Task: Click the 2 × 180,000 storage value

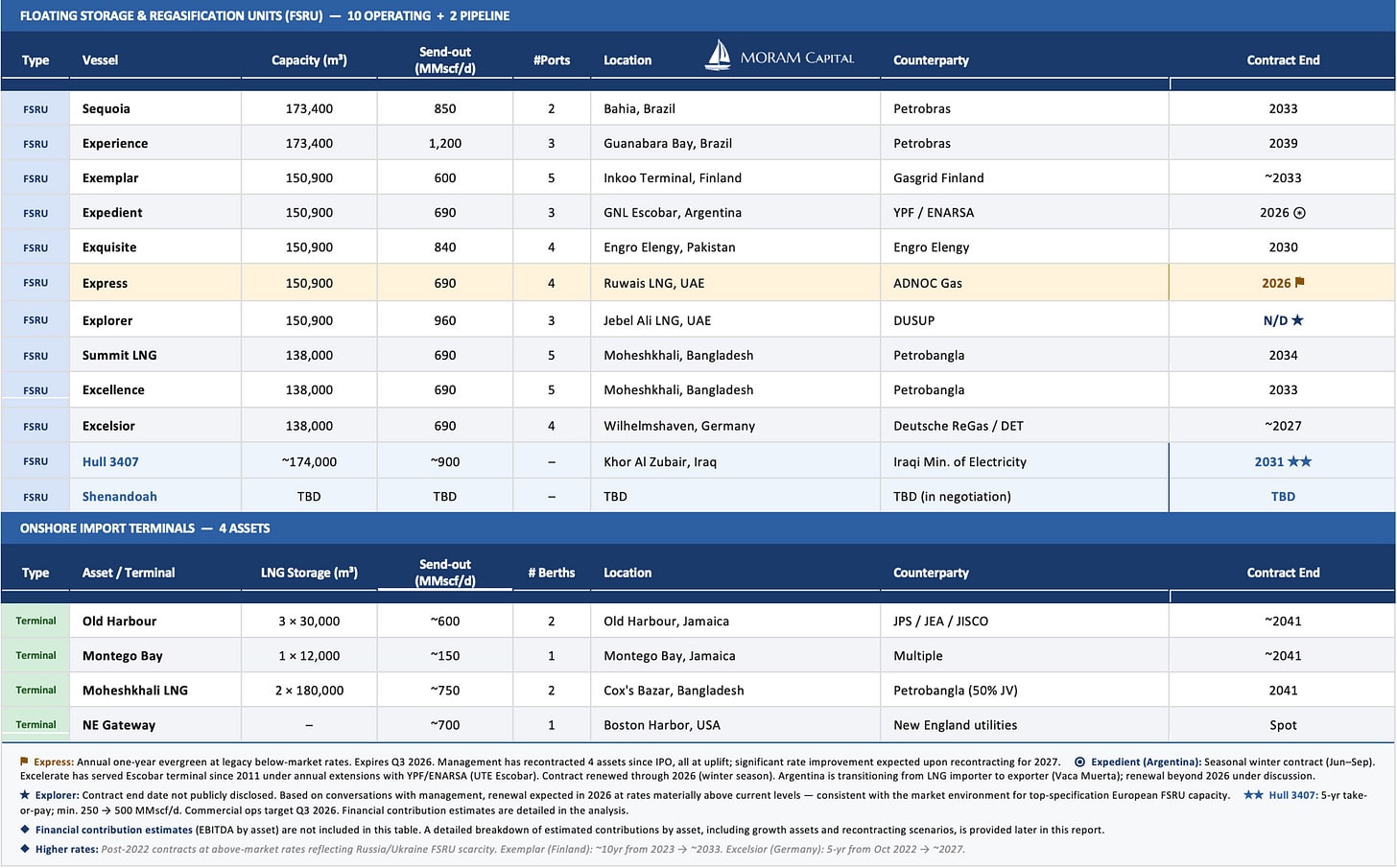Action: pyautogui.click(x=309, y=690)
